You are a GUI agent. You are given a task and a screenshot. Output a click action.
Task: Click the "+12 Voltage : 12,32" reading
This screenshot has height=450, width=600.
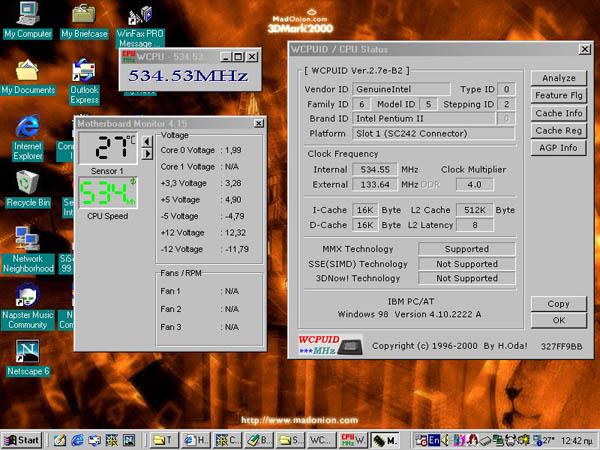[203, 233]
